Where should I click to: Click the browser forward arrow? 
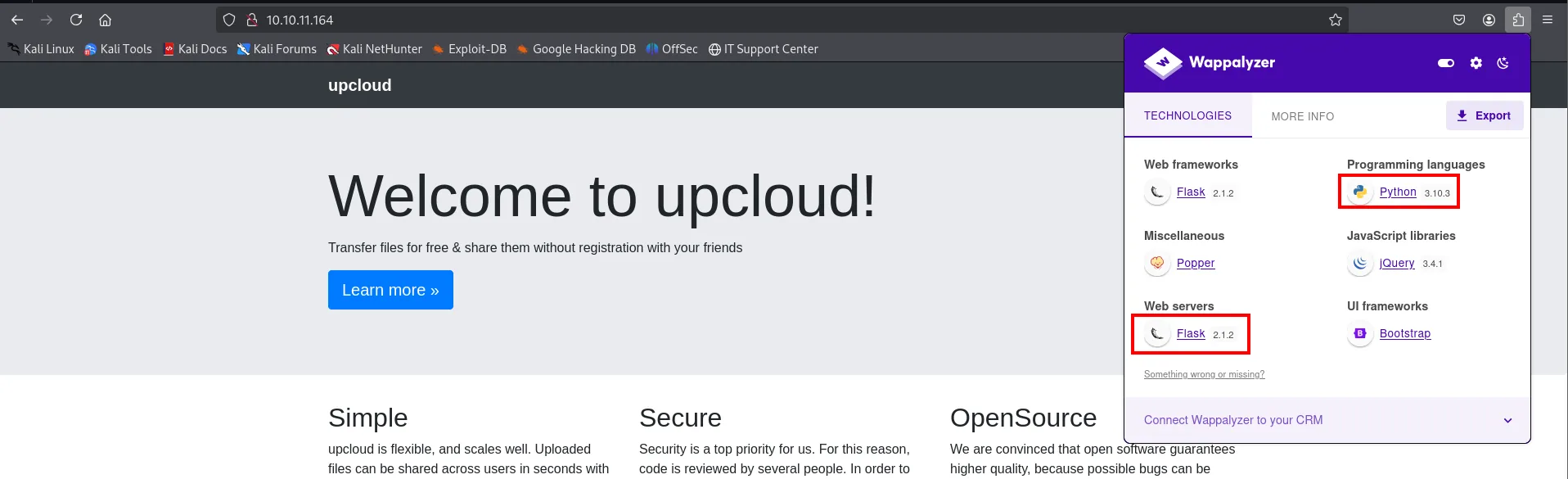pos(47,20)
